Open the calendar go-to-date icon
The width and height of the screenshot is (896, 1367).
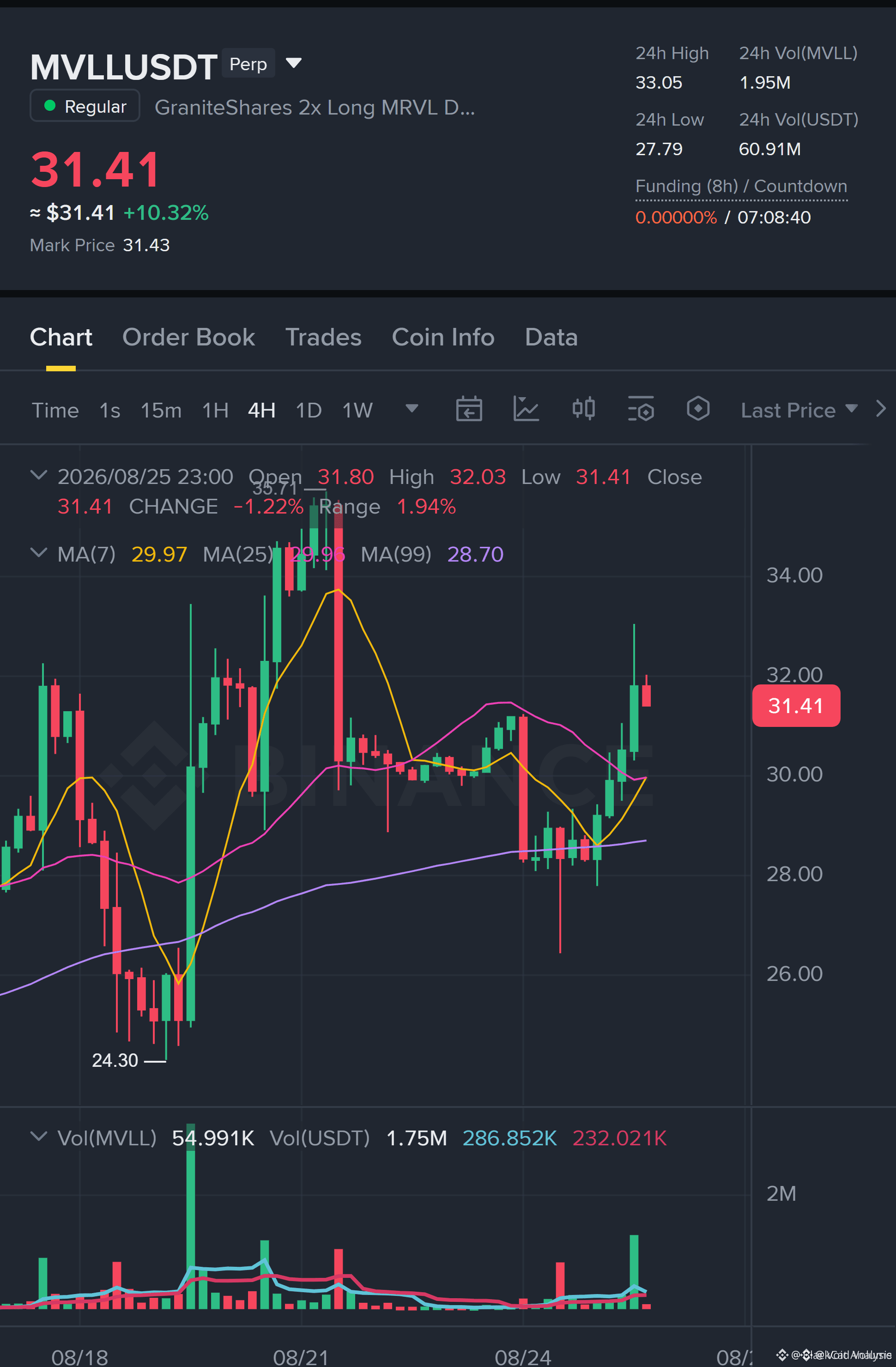tap(469, 409)
